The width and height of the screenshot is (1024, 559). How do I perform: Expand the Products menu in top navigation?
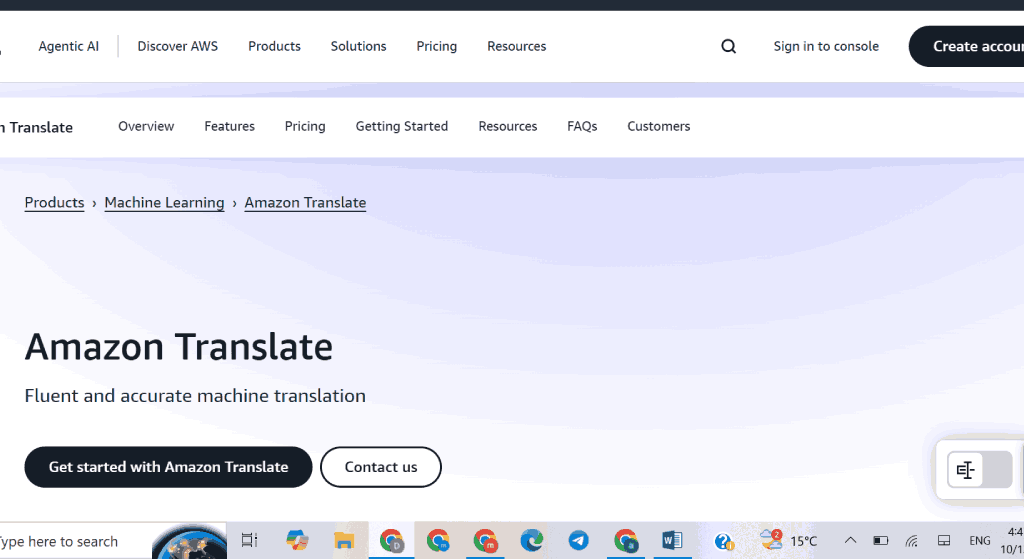274,46
